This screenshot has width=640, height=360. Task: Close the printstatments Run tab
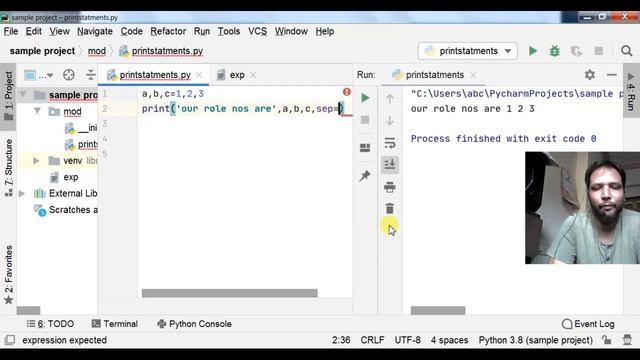pos(473,75)
